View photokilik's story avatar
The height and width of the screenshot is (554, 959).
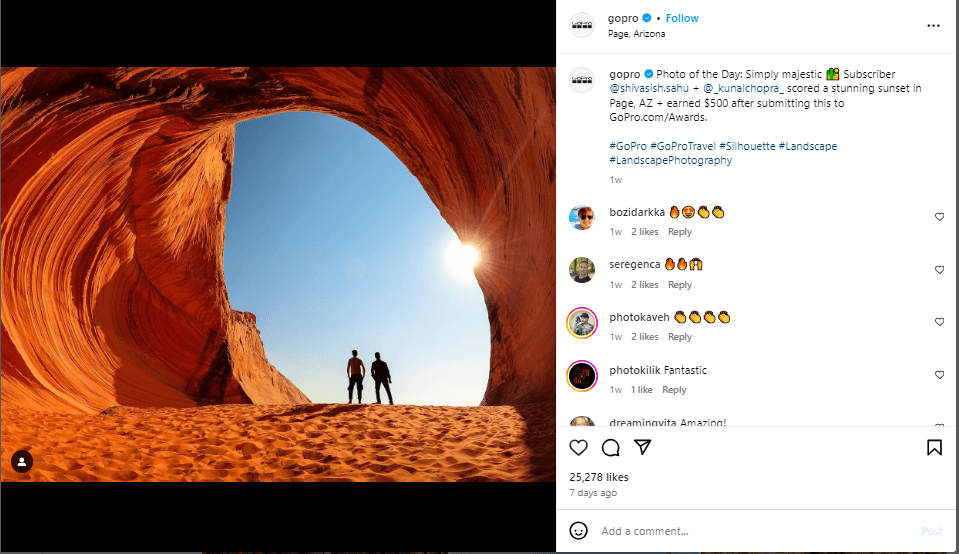(582, 375)
